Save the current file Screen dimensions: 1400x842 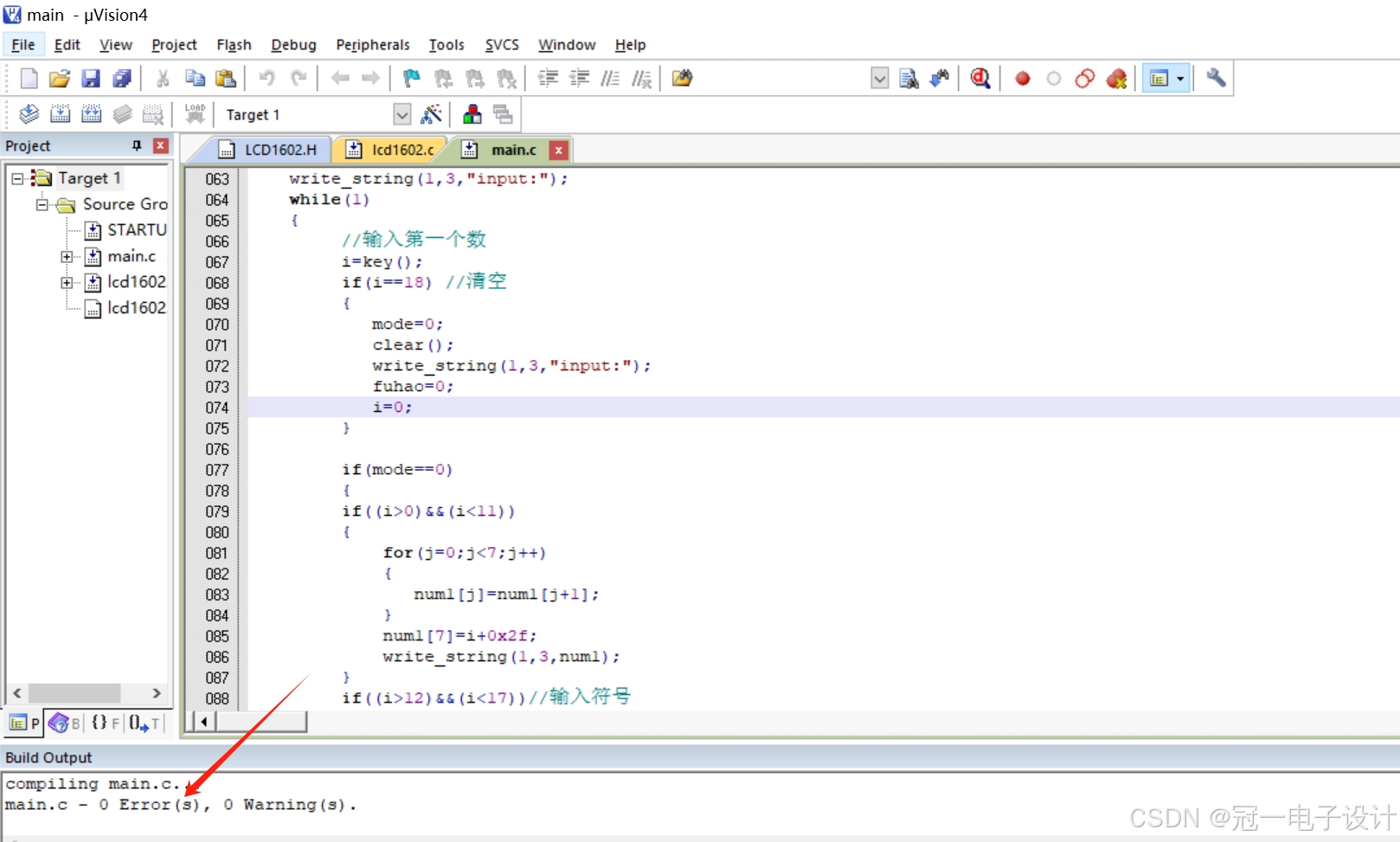click(91, 79)
